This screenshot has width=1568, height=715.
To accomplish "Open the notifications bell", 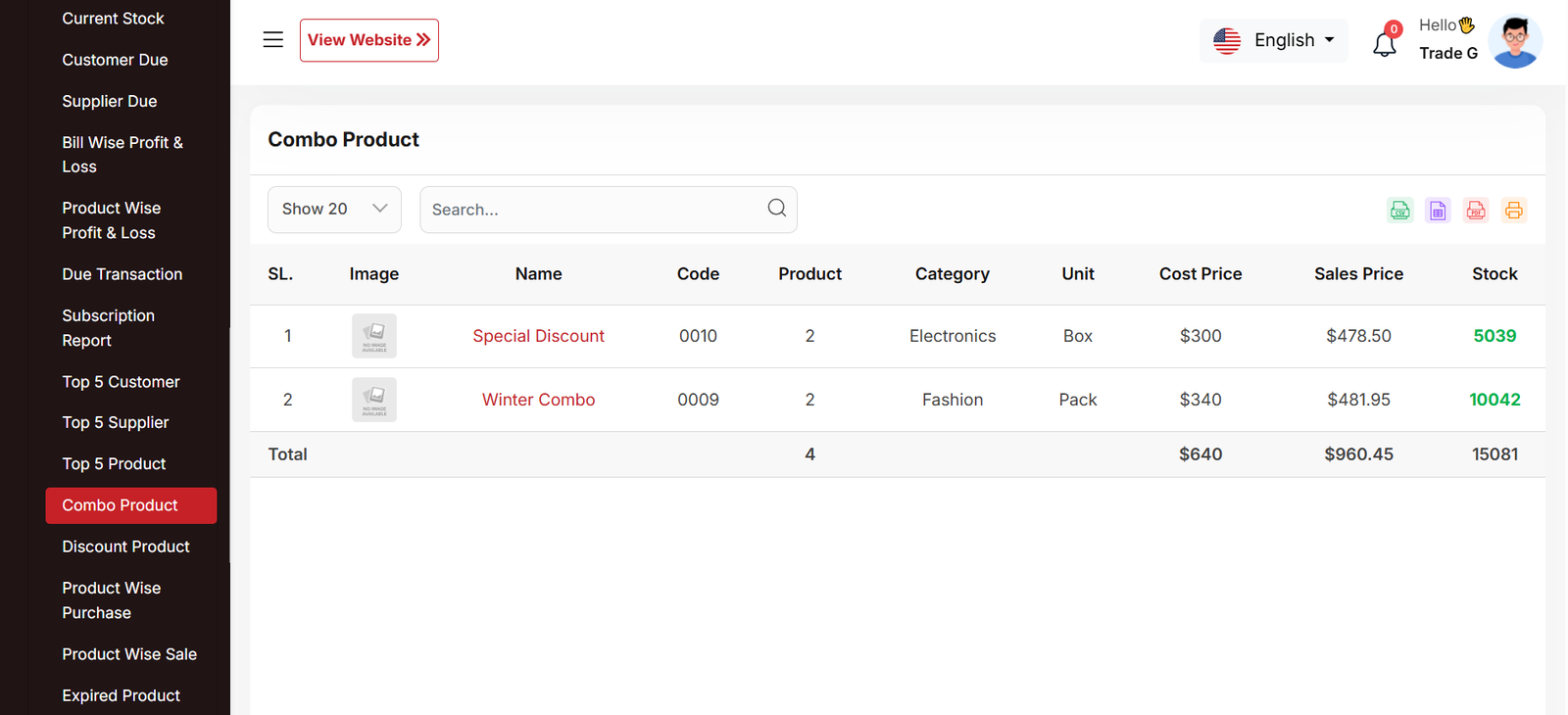I will 1384,44.
